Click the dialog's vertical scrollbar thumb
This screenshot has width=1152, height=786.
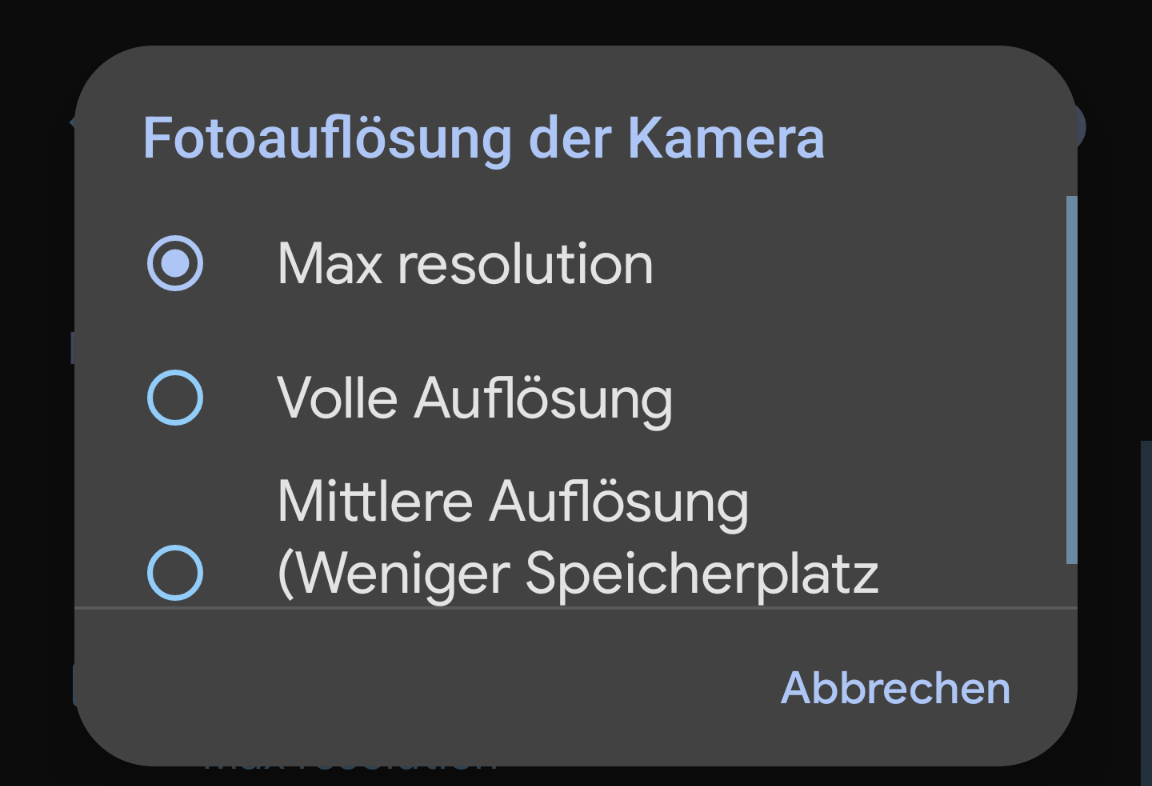coord(1071,380)
